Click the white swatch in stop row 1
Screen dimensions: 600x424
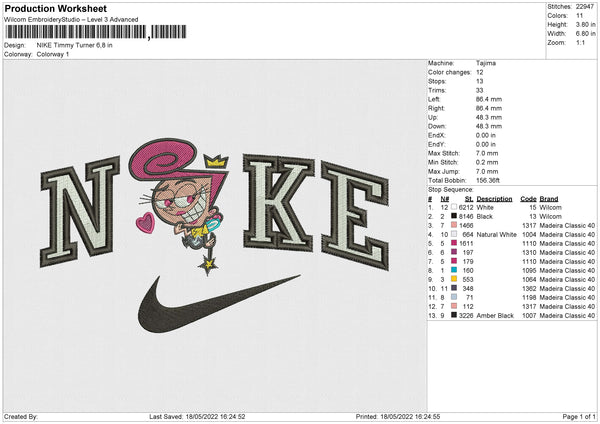pos(454,207)
